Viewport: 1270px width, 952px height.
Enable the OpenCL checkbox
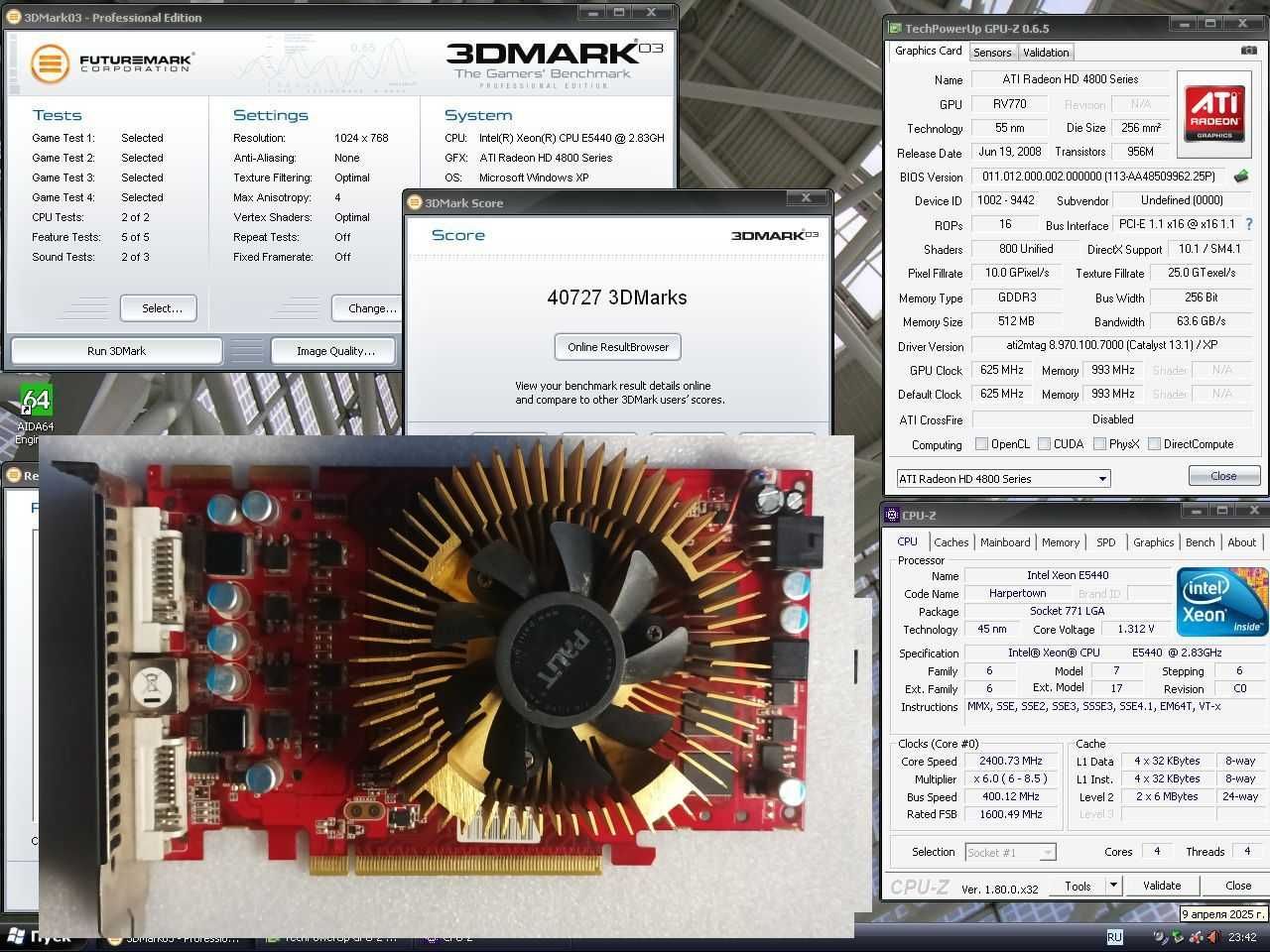tap(981, 444)
